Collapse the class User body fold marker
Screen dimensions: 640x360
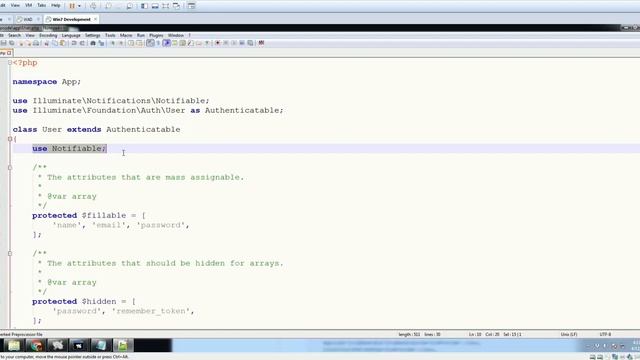[x=10, y=139]
